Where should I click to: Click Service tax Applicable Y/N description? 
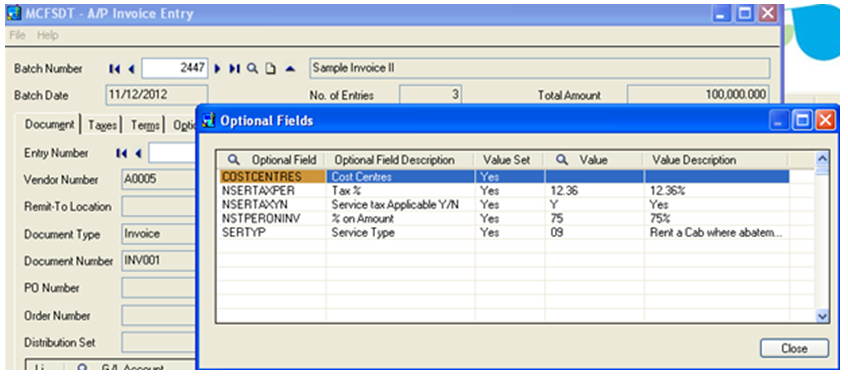coord(400,205)
